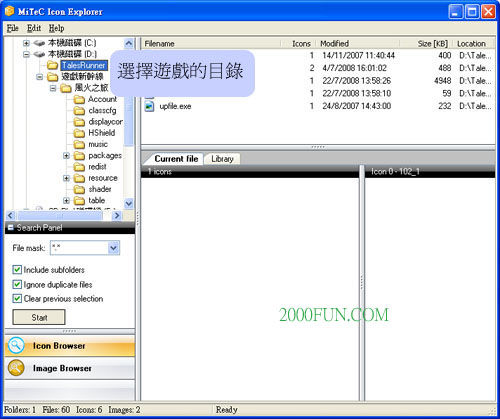Expand the packages folder node

pyautogui.click(x=66, y=156)
